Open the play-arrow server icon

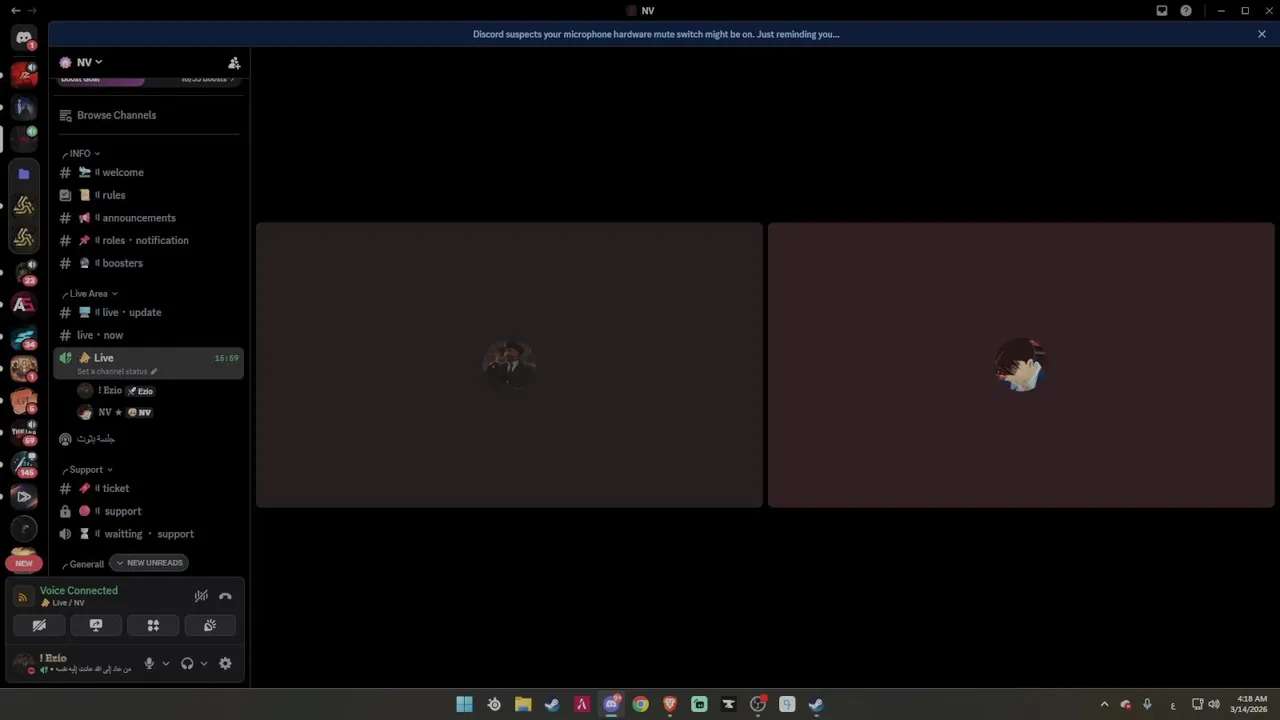coord(24,497)
